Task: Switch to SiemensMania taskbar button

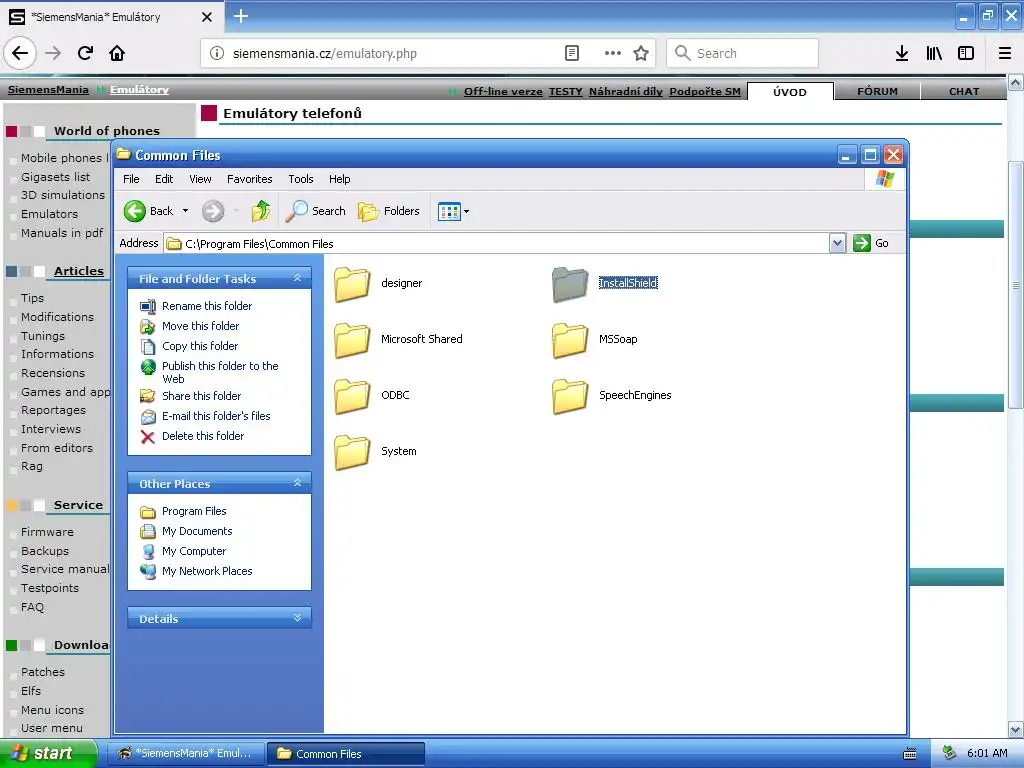Action: [x=184, y=754]
